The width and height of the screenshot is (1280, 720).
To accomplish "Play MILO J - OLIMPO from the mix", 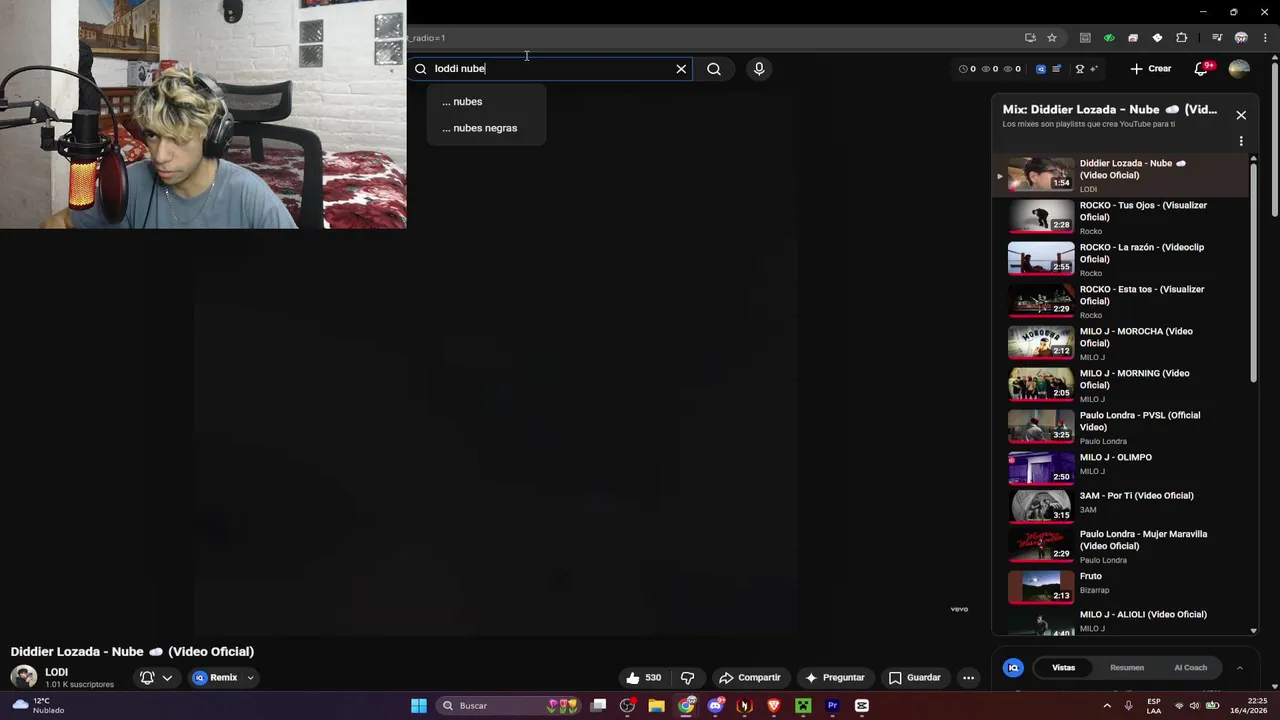I will coord(1120,467).
